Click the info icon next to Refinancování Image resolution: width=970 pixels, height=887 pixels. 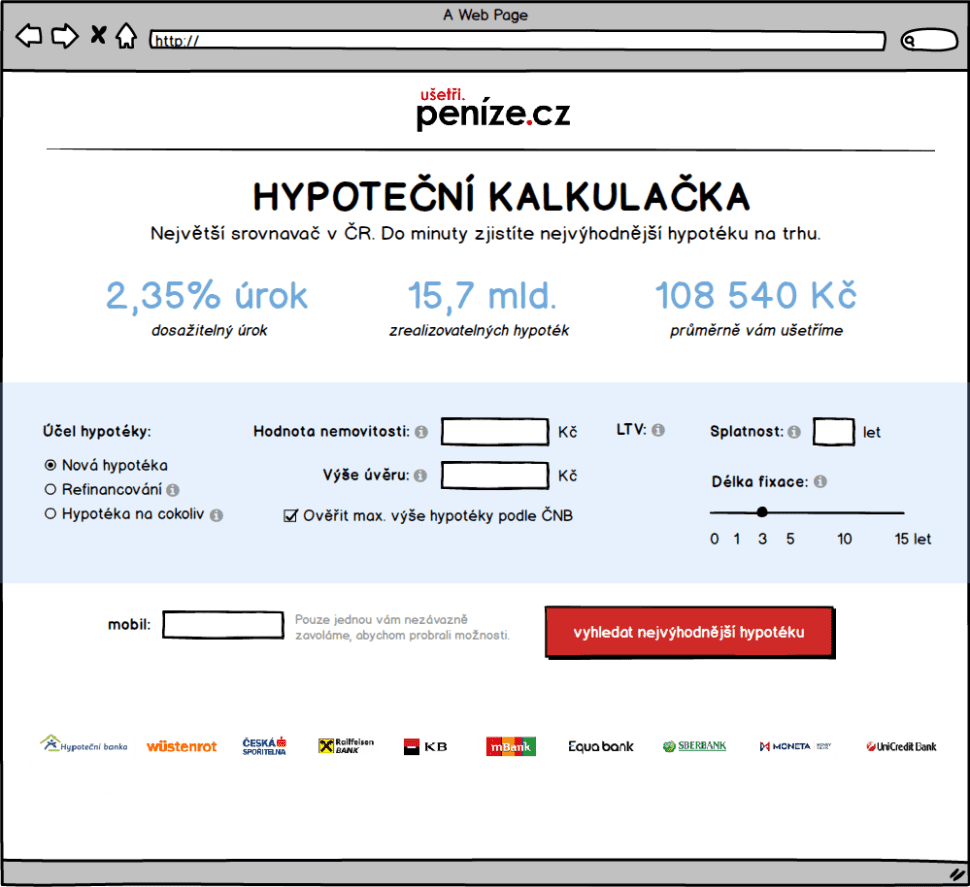(x=173, y=490)
